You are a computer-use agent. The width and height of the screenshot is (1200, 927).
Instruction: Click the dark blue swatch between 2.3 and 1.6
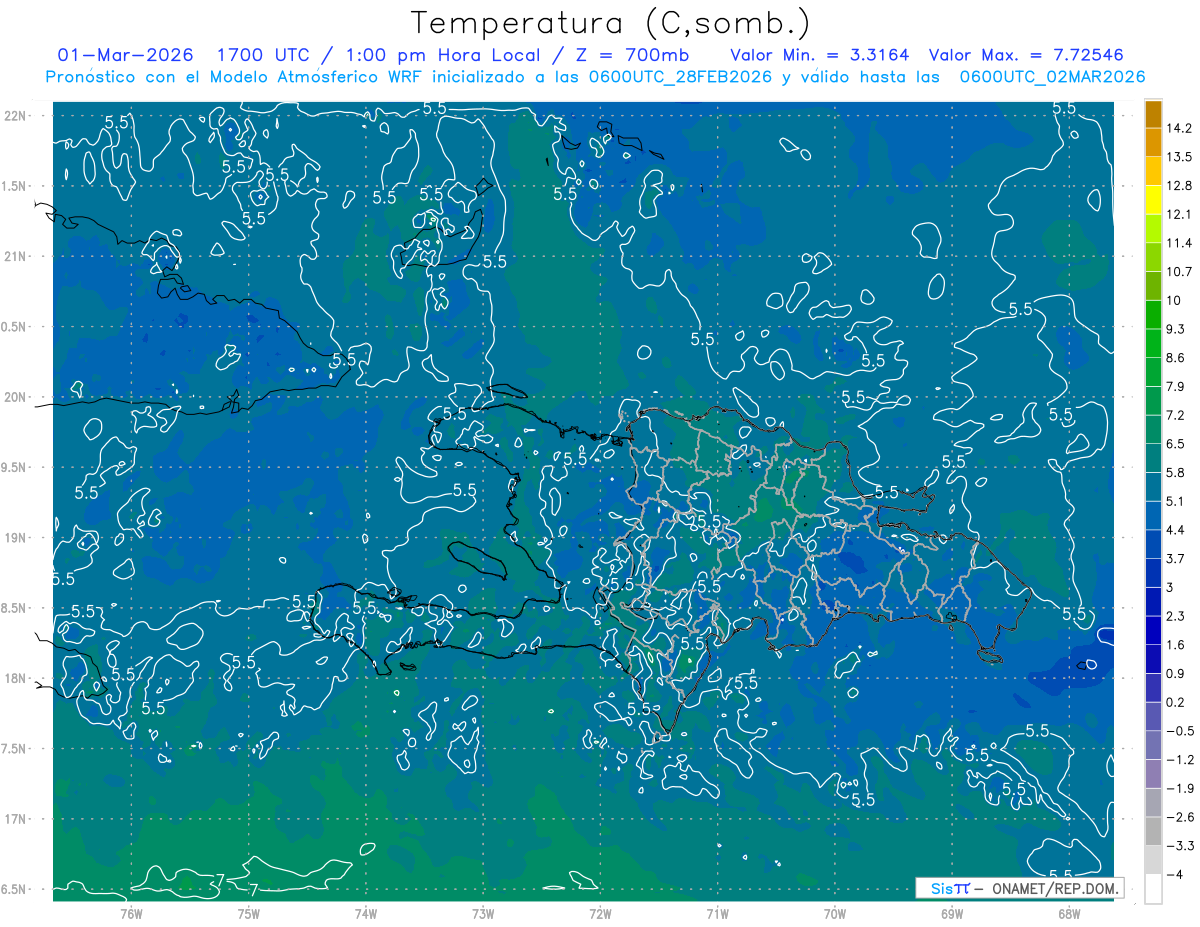pos(1153,629)
